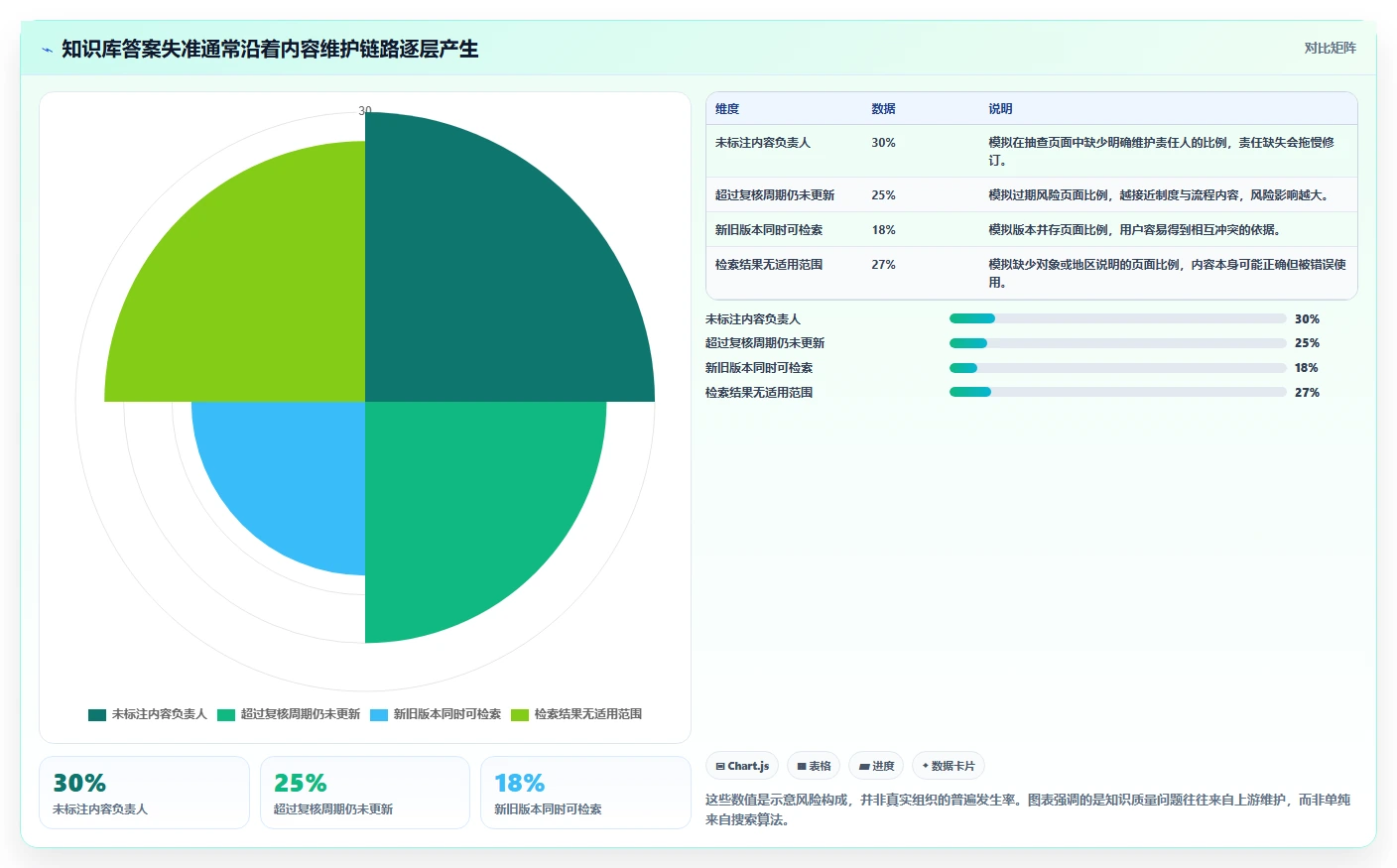Click the 数据 column header
Image resolution: width=1397 pixels, height=868 pixels.
coord(884,109)
